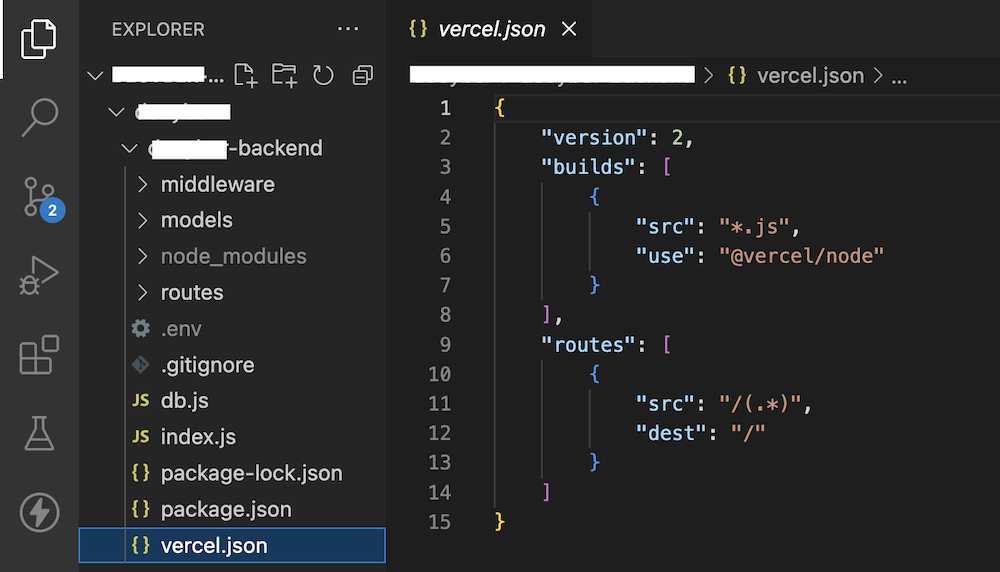The height and width of the screenshot is (572, 1000).
Task: Open the Extensions view icon
Action: (38, 355)
